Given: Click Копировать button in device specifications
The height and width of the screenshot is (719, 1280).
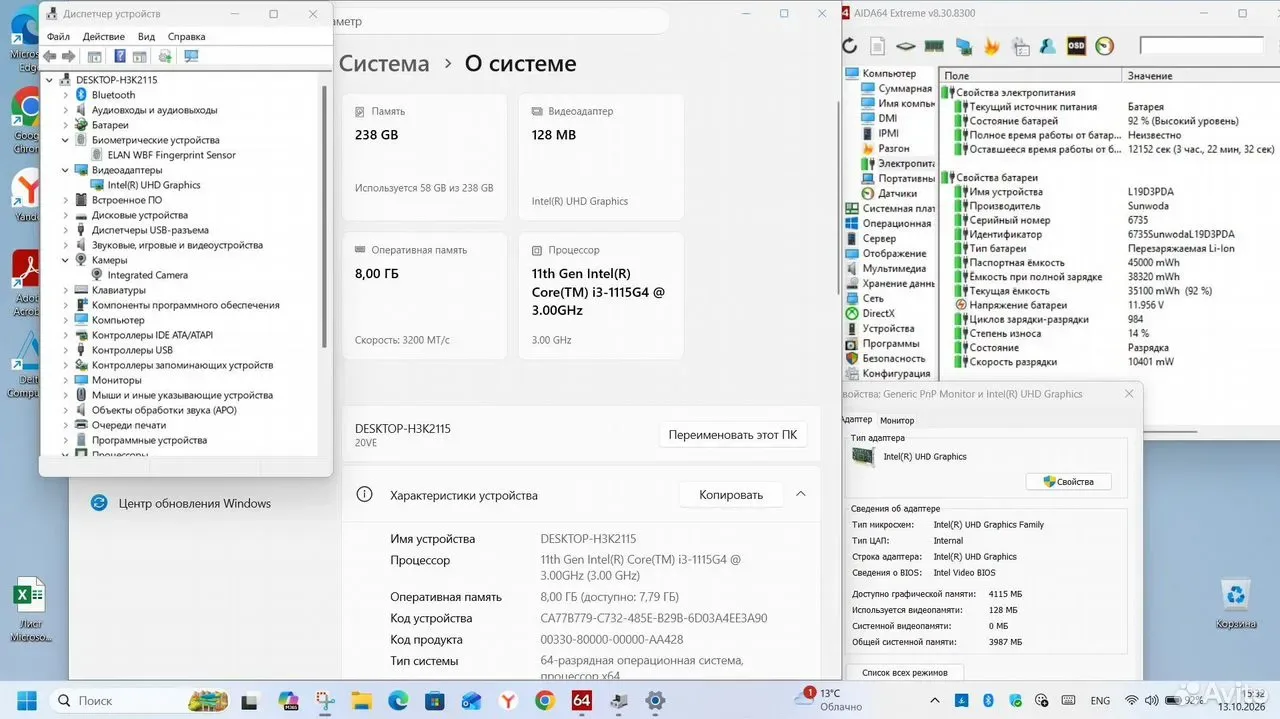Looking at the screenshot, I should tap(731, 494).
